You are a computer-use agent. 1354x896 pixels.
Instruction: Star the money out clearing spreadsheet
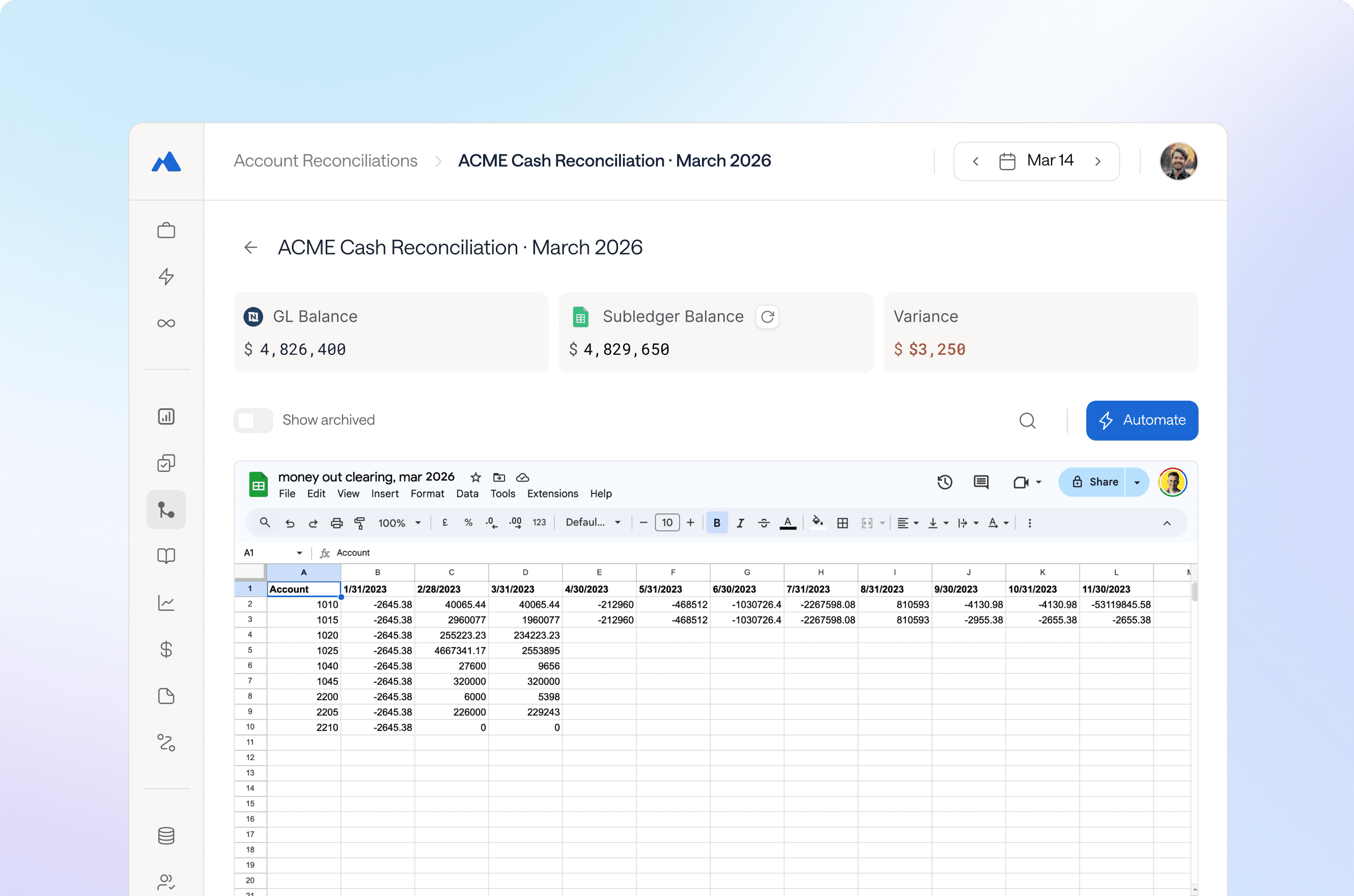pos(475,477)
